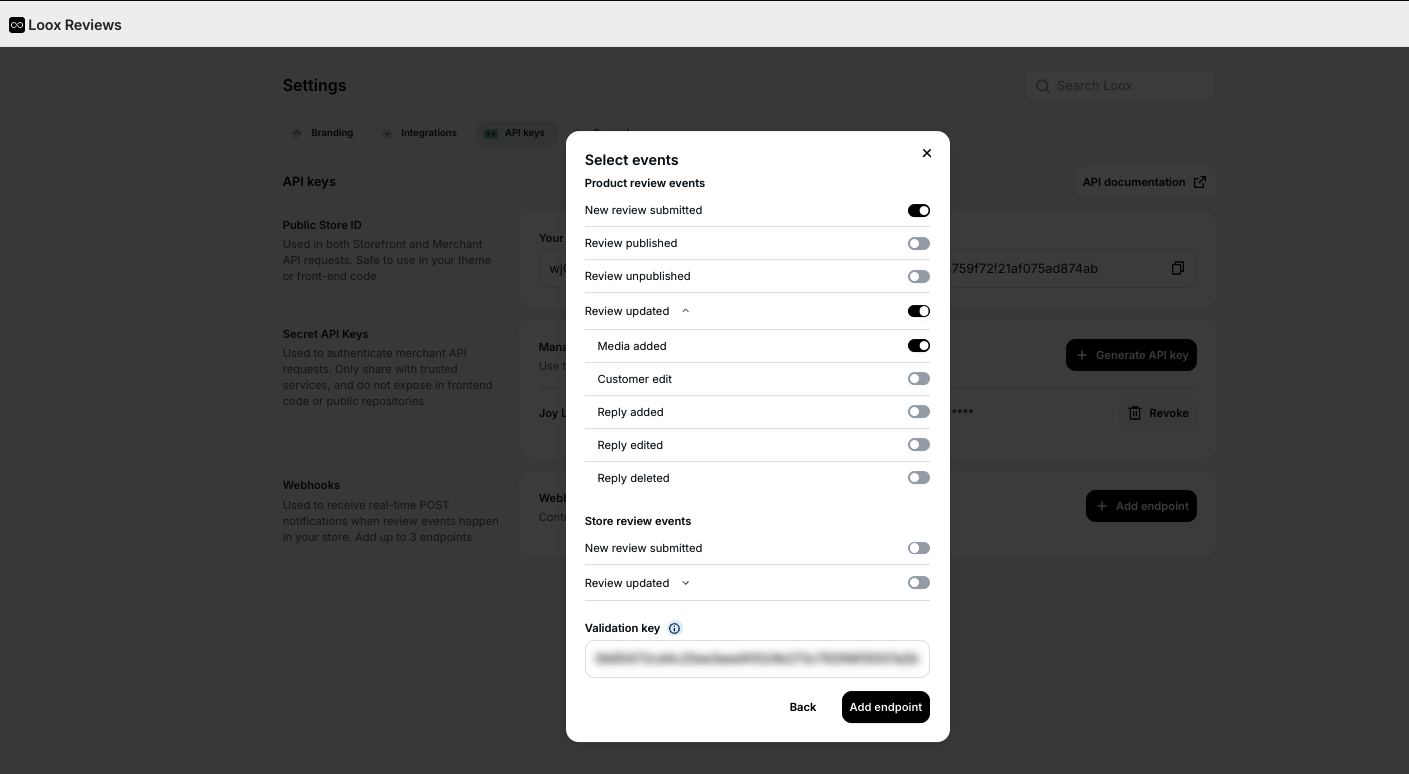
Task: Click the Branding tab icon
Action: [x=297, y=133]
